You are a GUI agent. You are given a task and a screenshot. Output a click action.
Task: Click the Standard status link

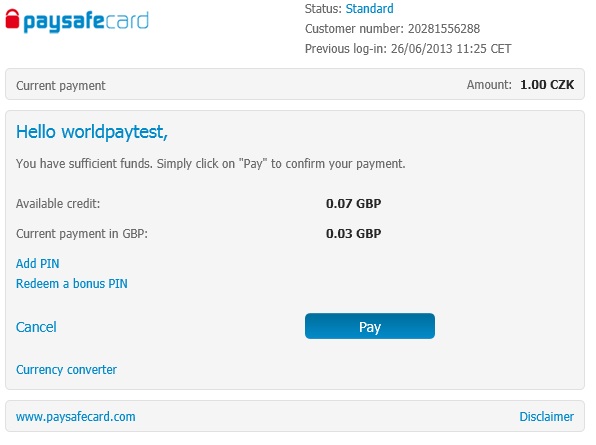point(369,9)
